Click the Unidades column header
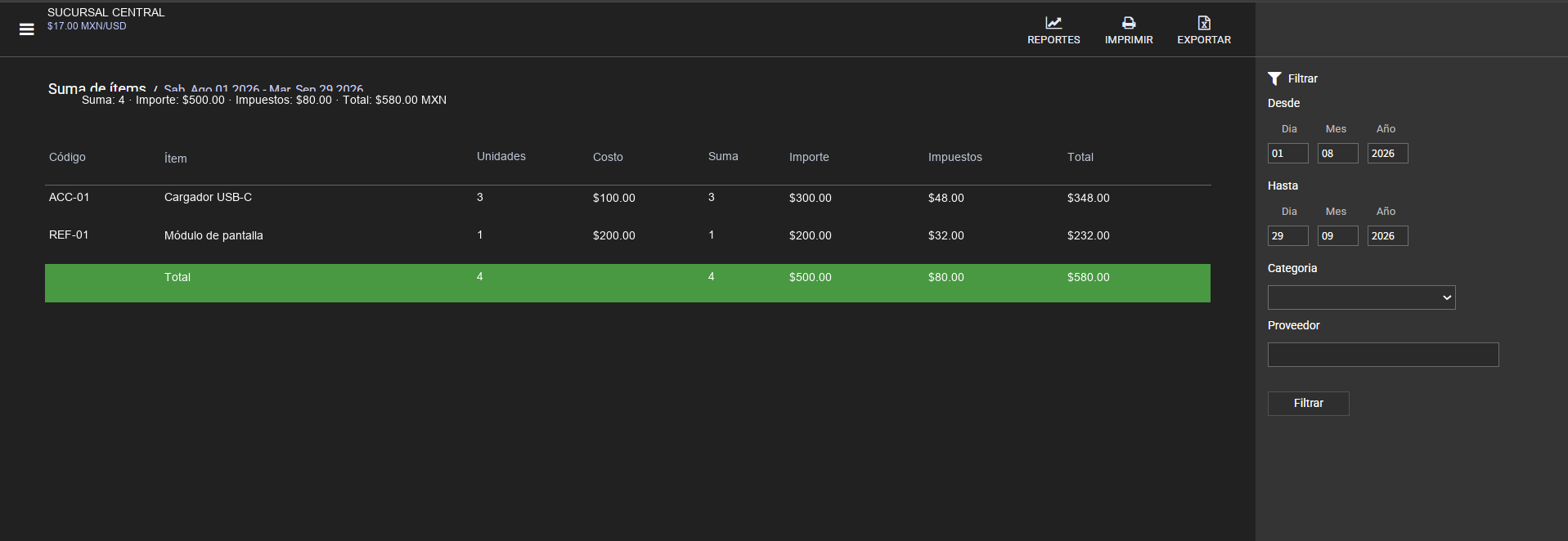 pyautogui.click(x=501, y=156)
